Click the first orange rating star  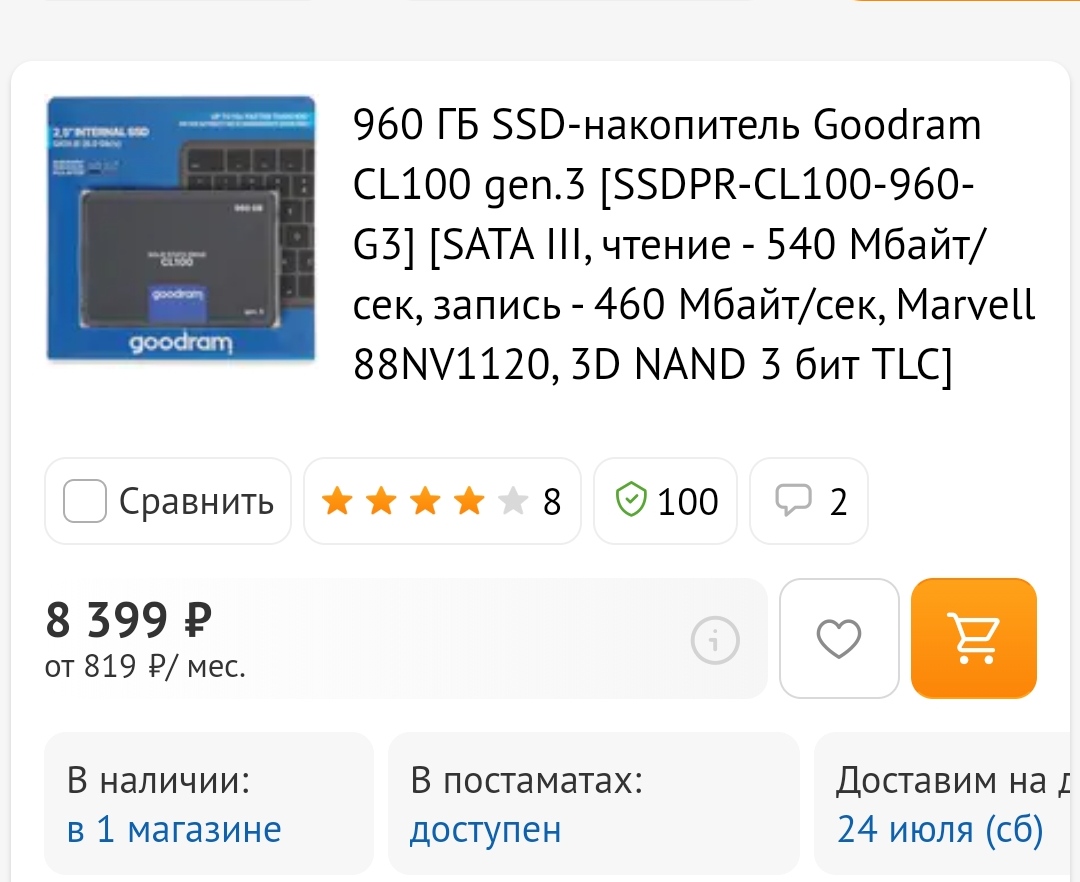pyautogui.click(x=337, y=501)
